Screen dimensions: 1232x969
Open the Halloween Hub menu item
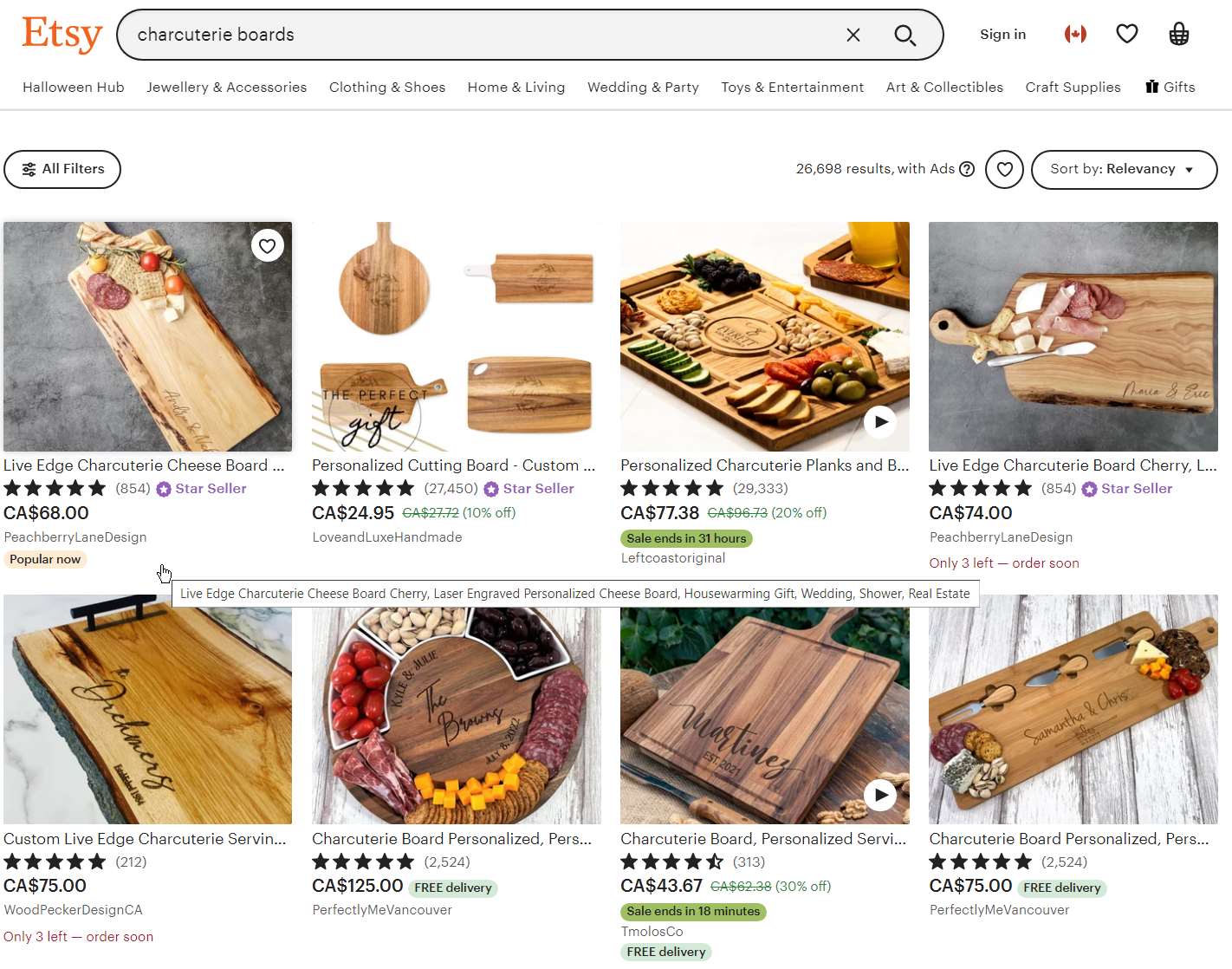(x=74, y=88)
